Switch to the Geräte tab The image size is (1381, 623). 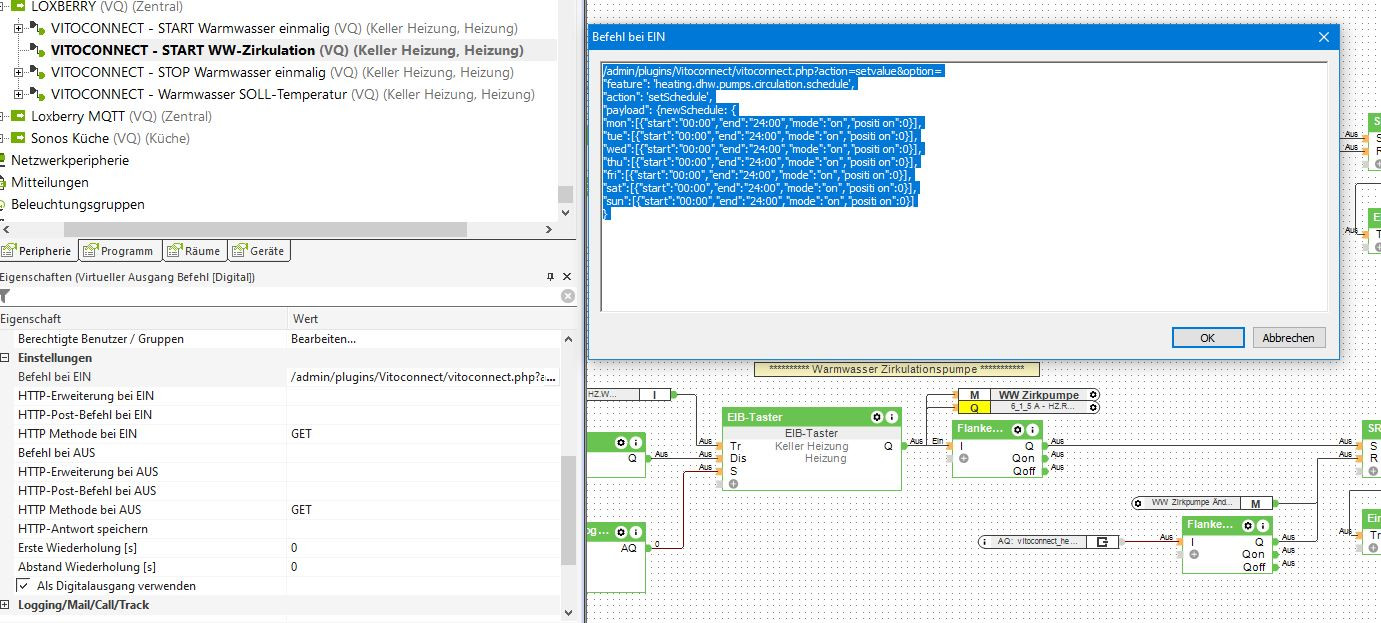coord(259,251)
